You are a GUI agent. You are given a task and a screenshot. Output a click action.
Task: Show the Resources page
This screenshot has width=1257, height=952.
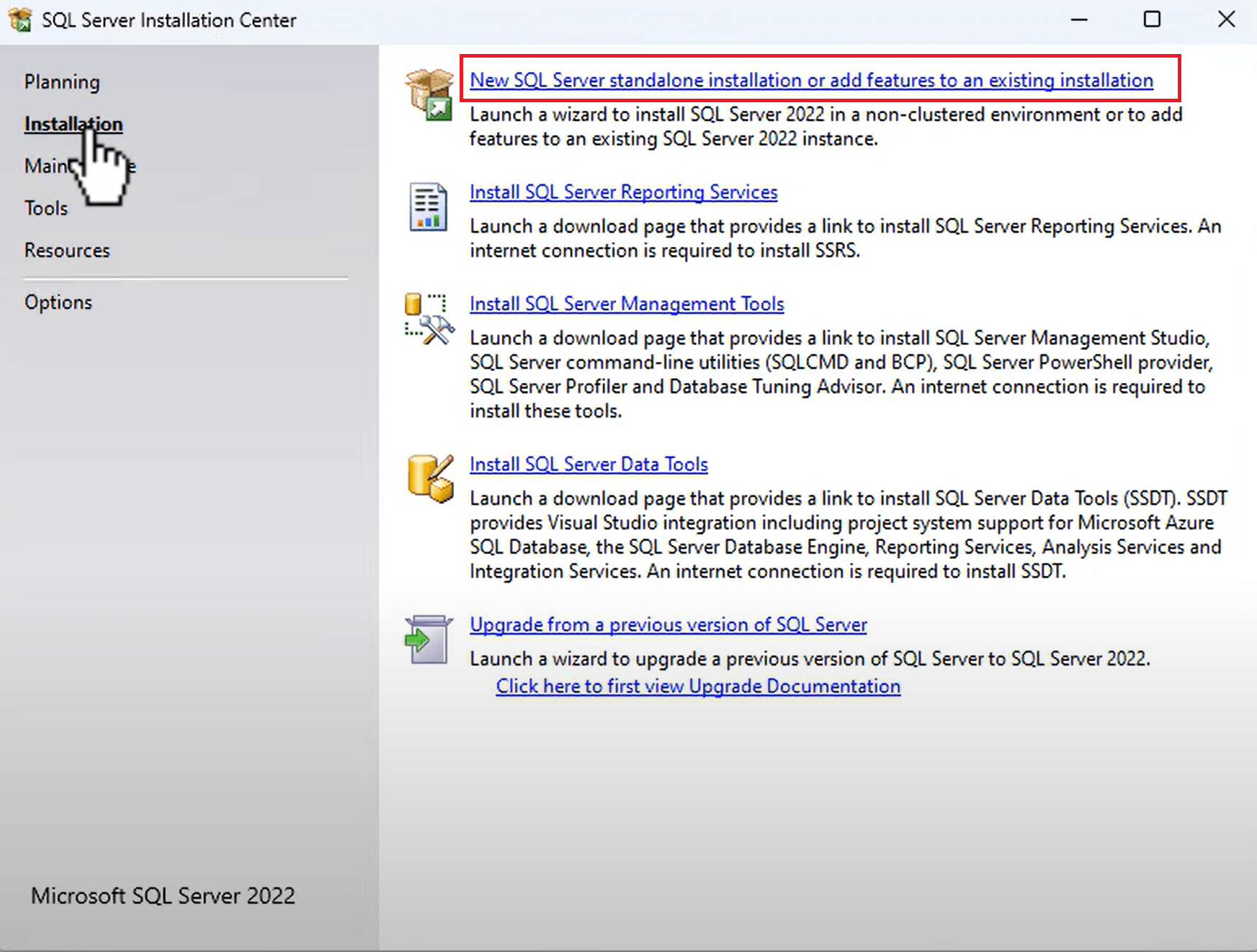67,251
